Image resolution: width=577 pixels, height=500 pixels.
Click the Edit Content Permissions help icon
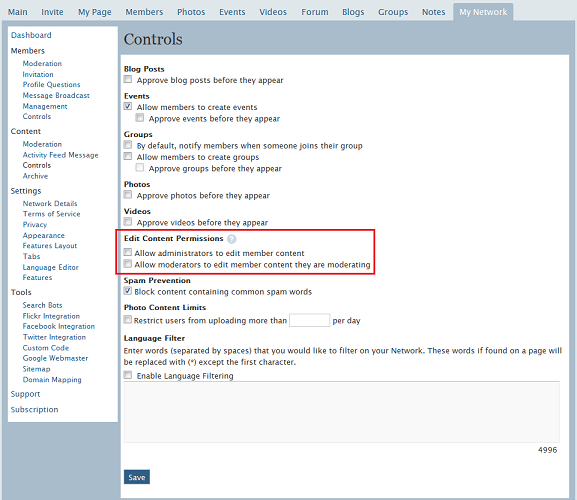pos(231,239)
